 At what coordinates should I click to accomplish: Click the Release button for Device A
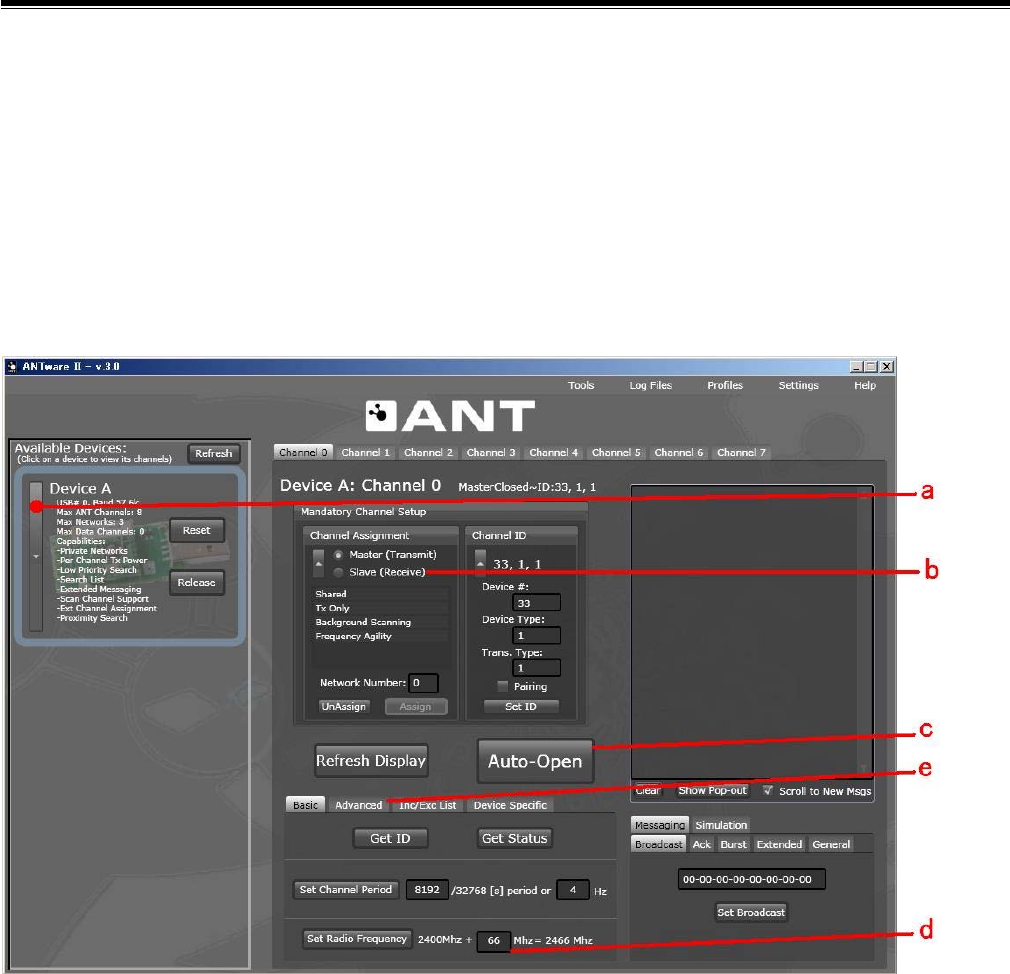tap(196, 582)
